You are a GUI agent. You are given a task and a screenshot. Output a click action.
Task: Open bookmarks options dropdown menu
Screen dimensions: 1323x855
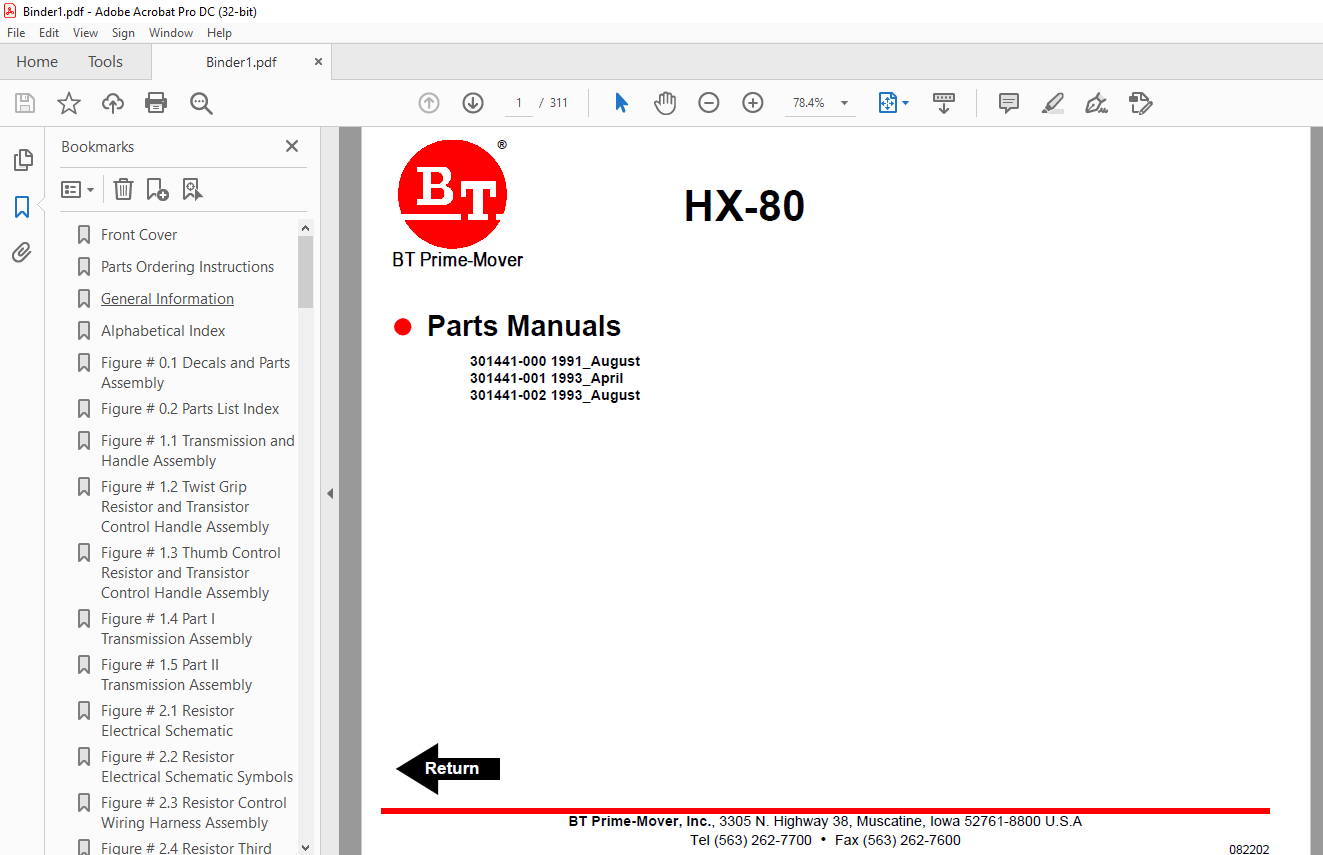coord(77,189)
